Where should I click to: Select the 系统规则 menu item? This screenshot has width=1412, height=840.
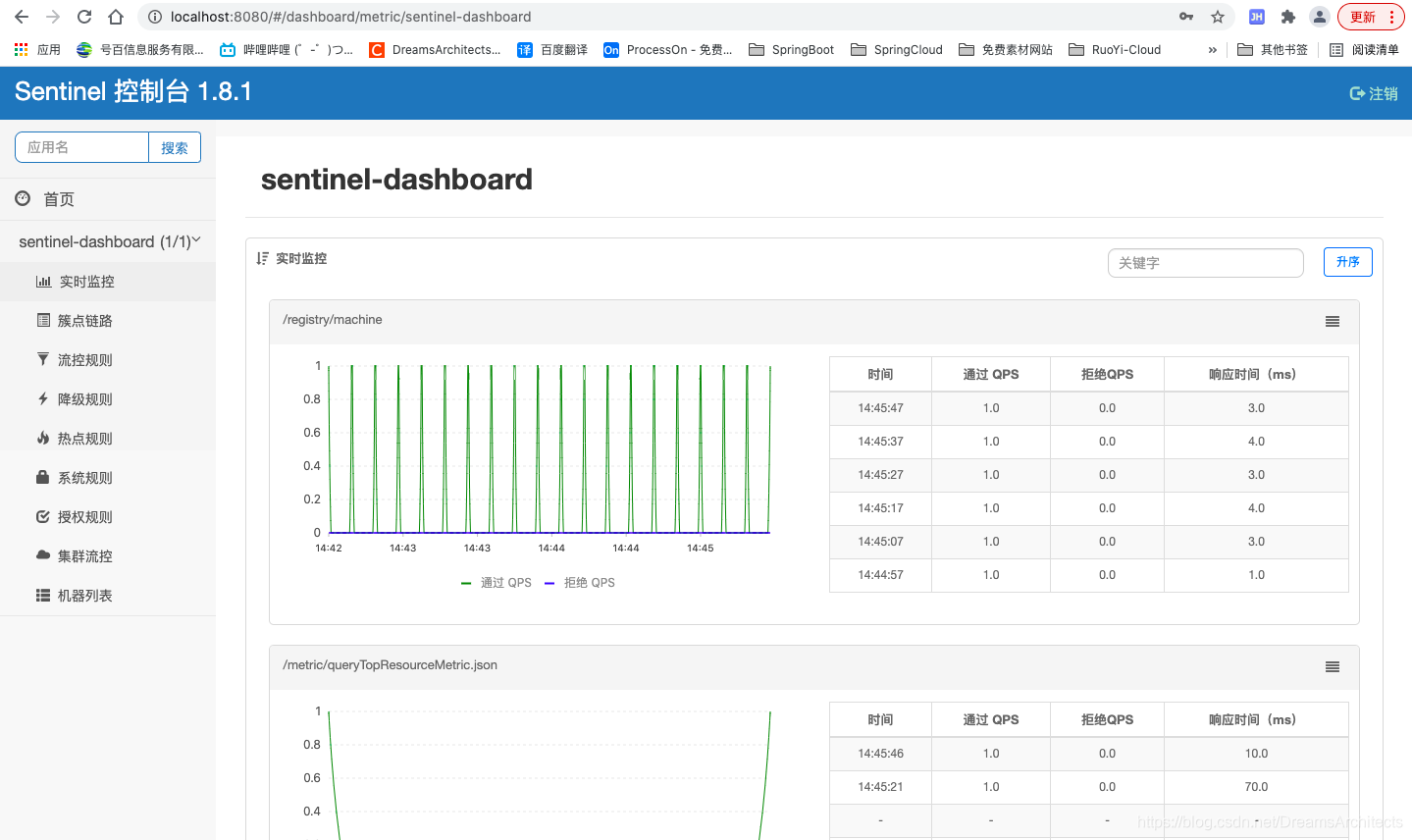tap(108, 478)
